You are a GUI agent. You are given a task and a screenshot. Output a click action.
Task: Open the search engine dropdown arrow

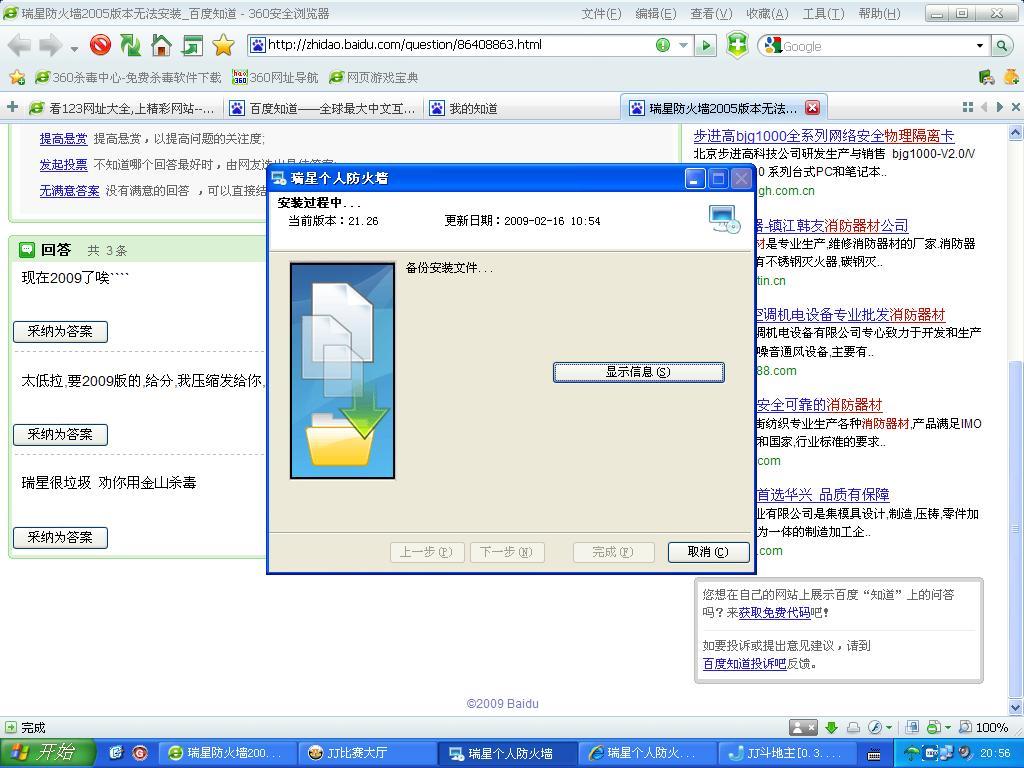(x=980, y=46)
